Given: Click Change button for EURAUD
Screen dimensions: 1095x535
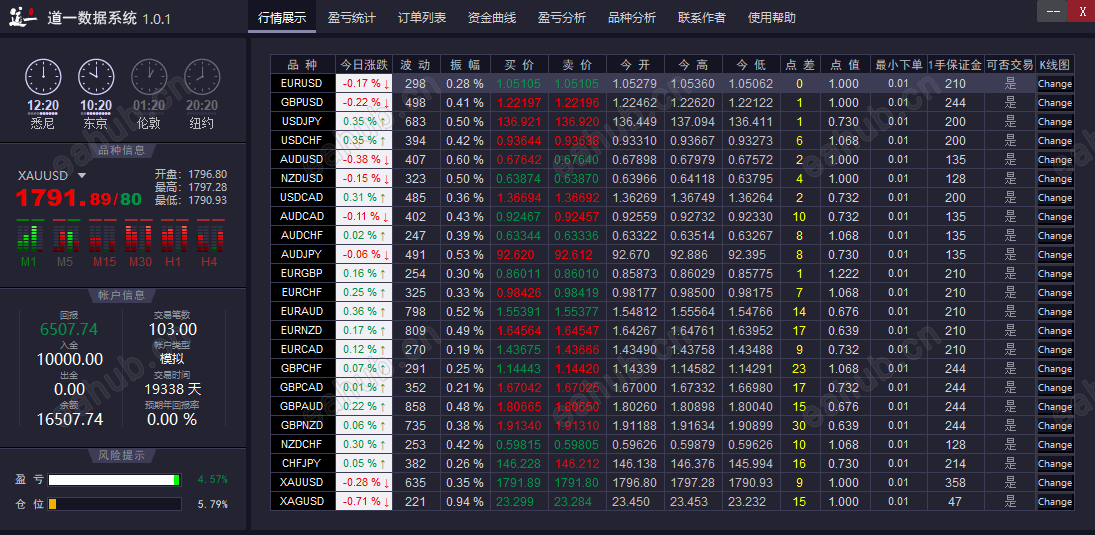Looking at the screenshot, I should coord(1054,312).
